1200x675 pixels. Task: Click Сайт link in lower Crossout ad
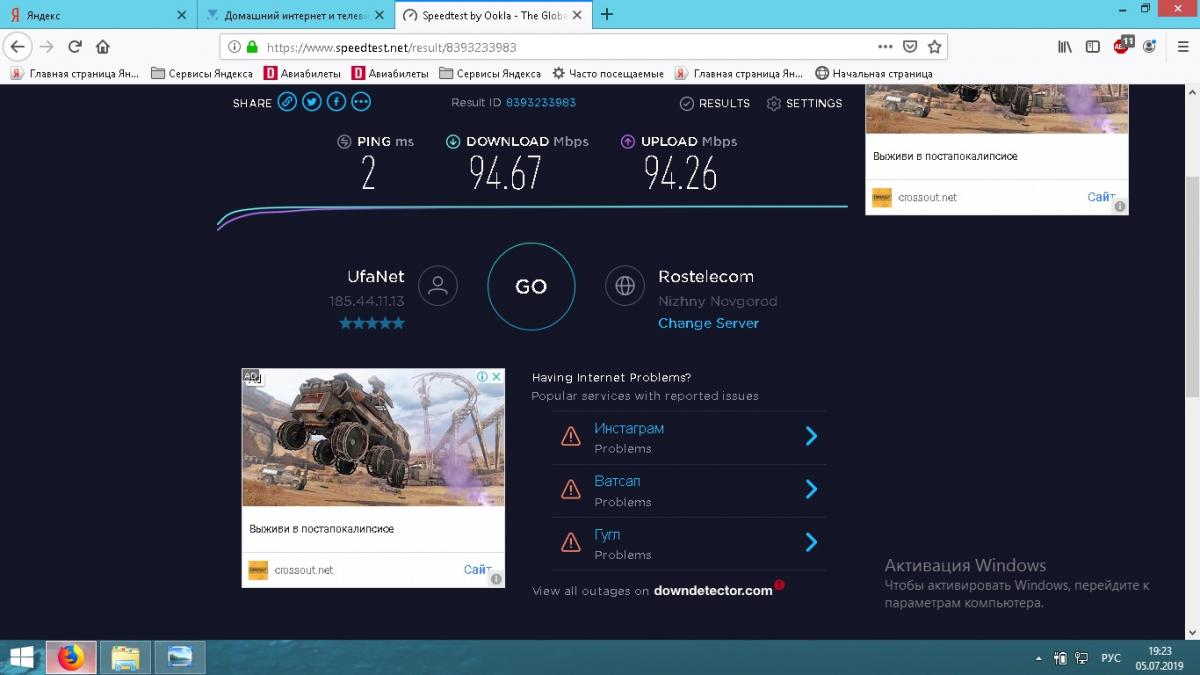coord(478,569)
